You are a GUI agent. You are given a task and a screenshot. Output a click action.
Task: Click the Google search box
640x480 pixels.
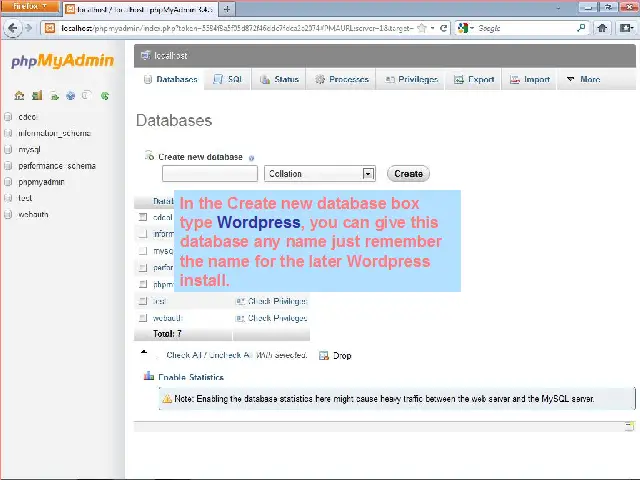click(x=525, y=28)
